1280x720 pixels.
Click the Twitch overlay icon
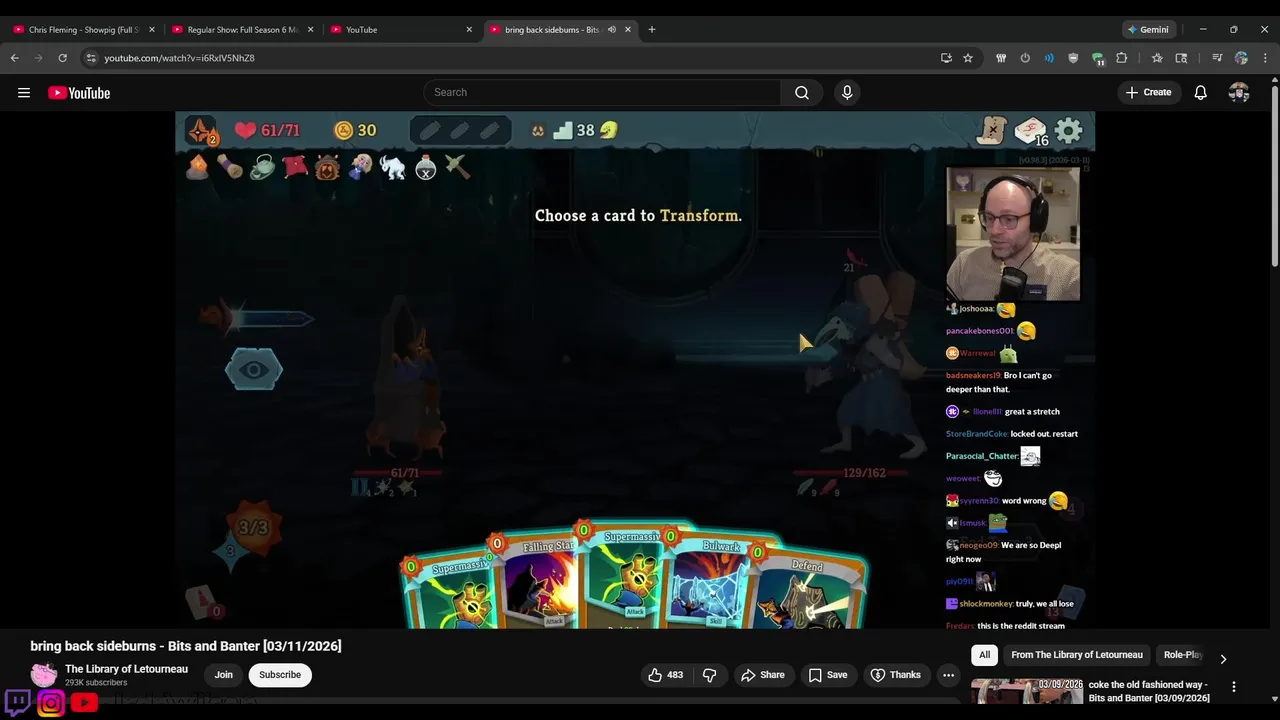[x=17, y=702]
